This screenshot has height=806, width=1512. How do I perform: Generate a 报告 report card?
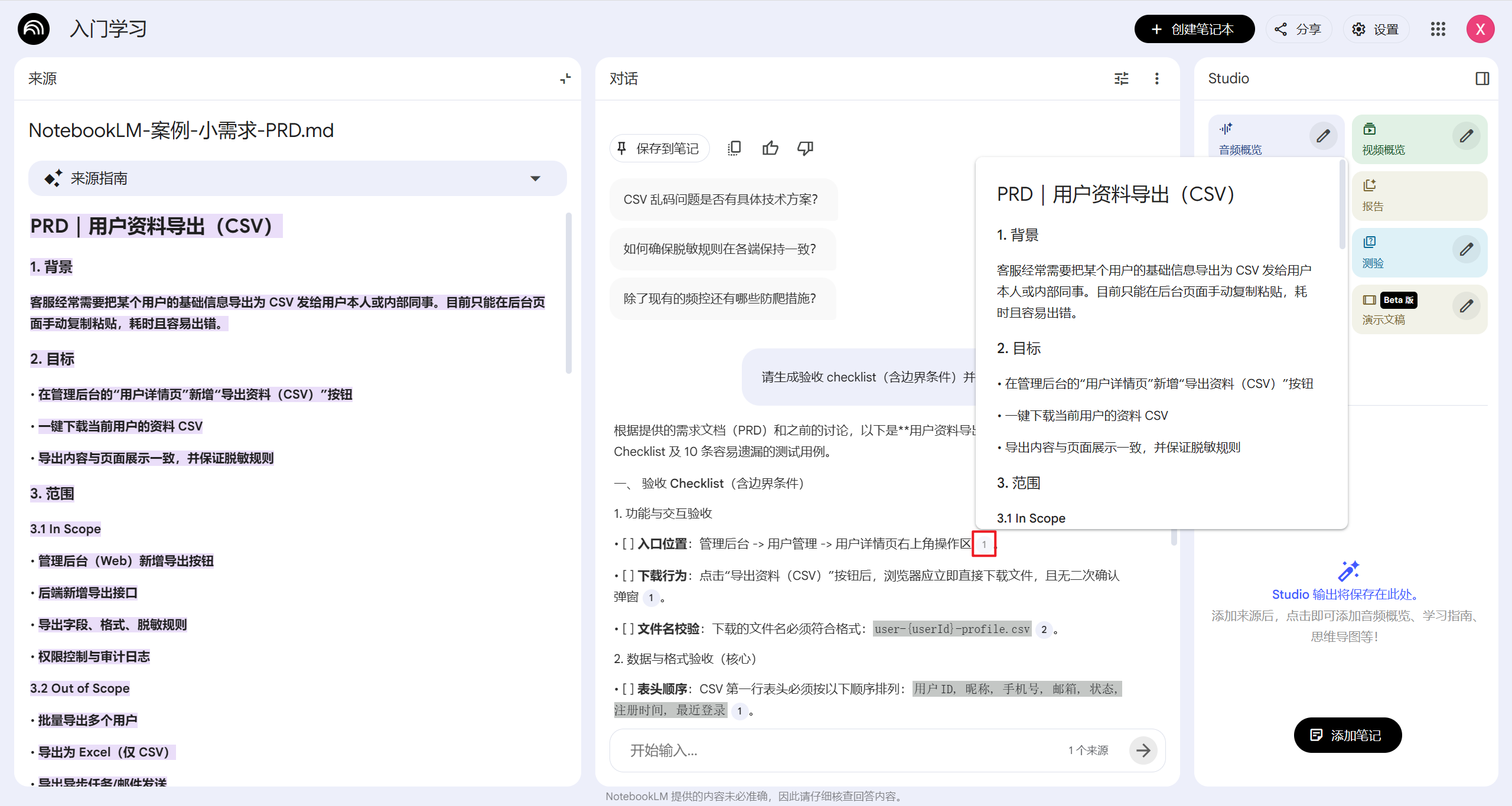point(1420,196)
